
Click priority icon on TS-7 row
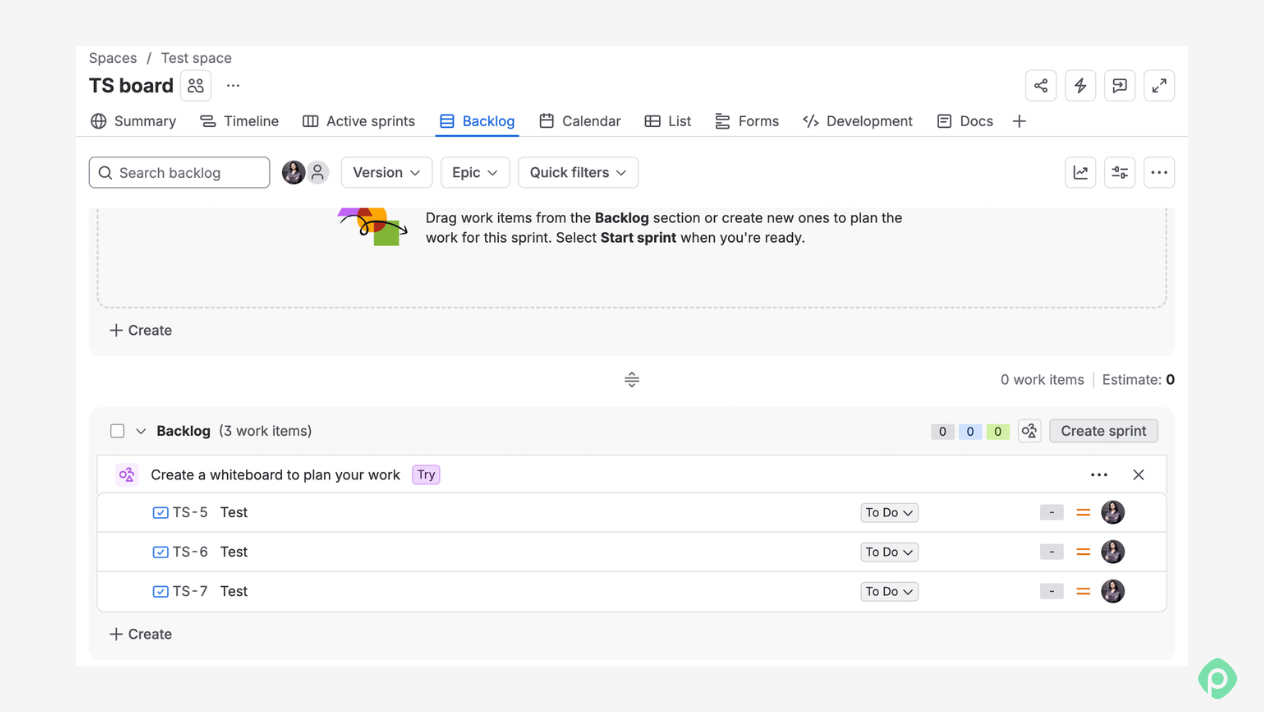coord(1083,592)
